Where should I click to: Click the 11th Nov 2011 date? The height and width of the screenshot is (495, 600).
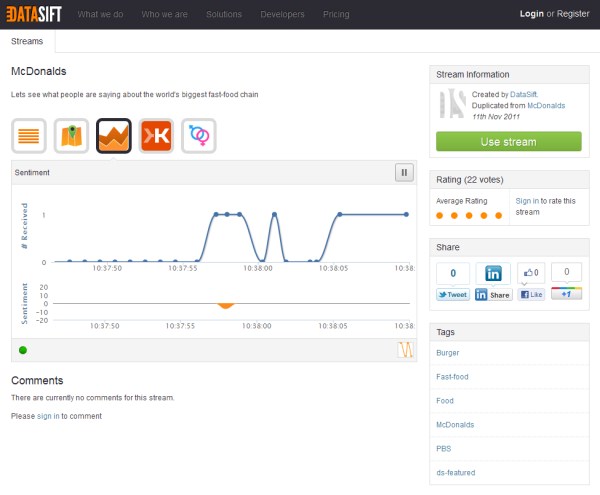pos(496,117)
